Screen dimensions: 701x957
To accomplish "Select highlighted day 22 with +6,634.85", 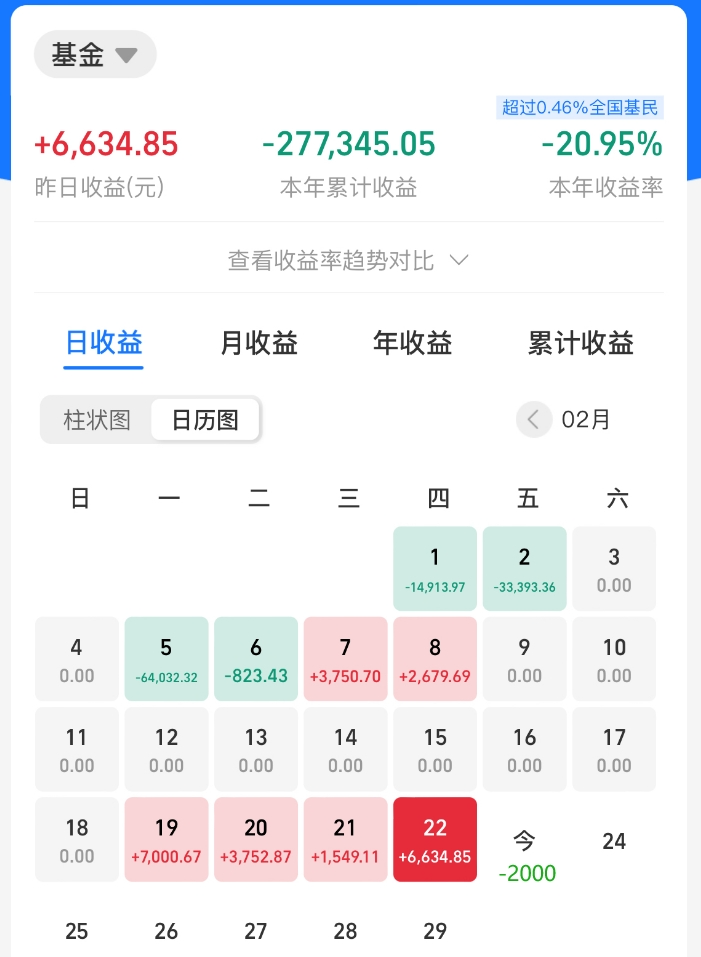I will click(435, 840).
